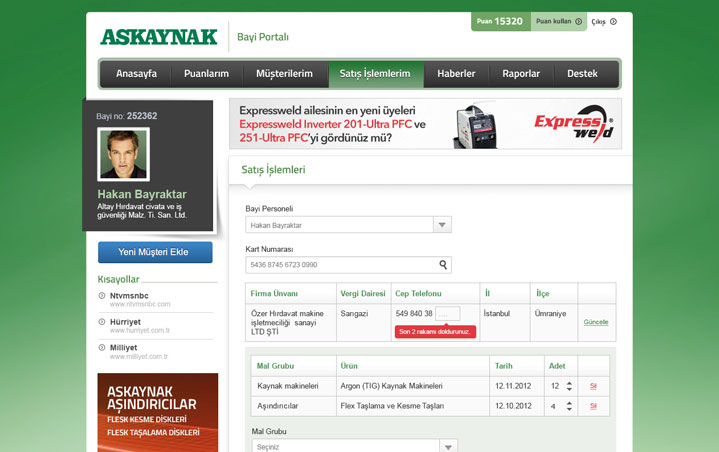
Task: Select the Satış İşlemlerim tab
Action: (x=375, y=74)
